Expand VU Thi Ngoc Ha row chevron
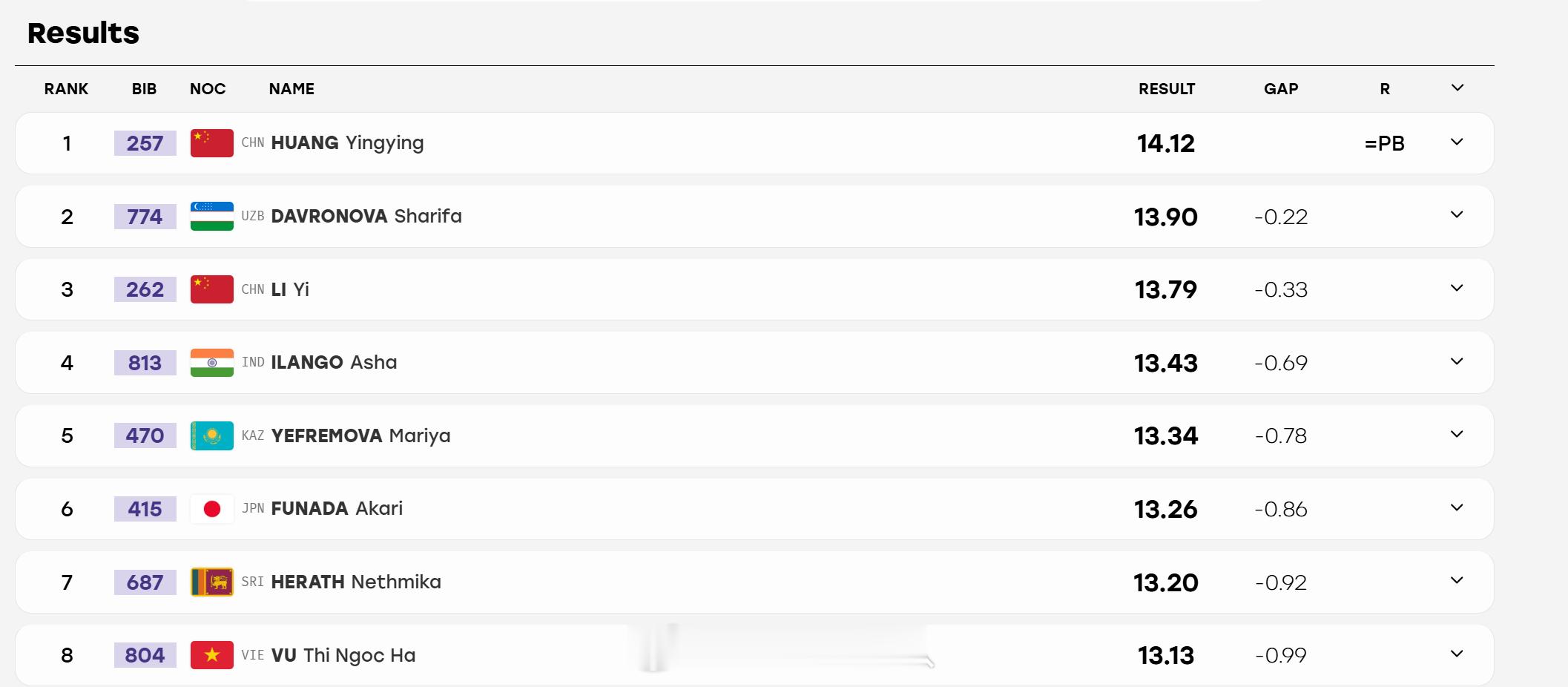1568x687 pixels. click(x=1457, y=654)
